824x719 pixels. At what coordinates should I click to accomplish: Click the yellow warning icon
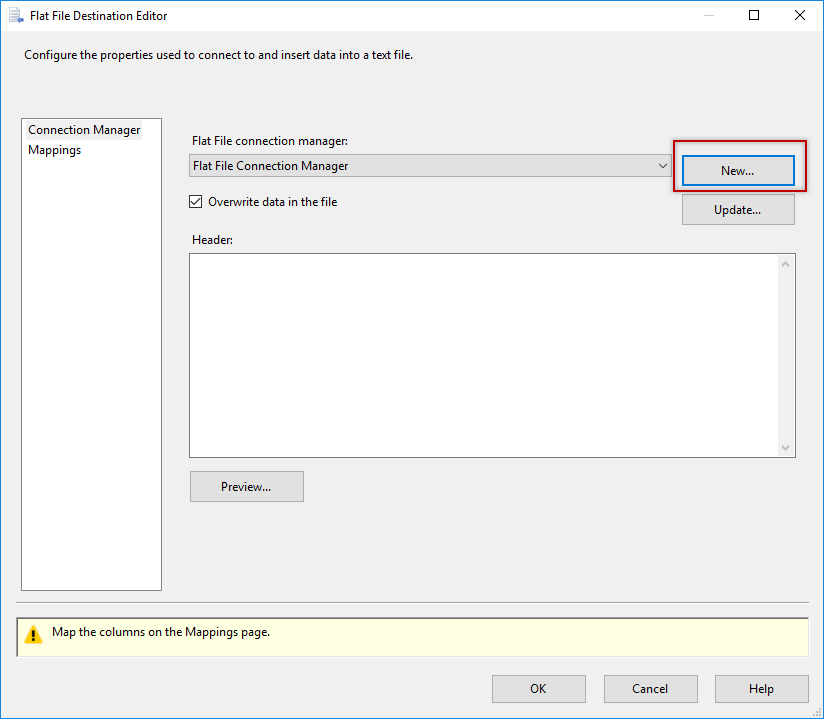(33, 634)
